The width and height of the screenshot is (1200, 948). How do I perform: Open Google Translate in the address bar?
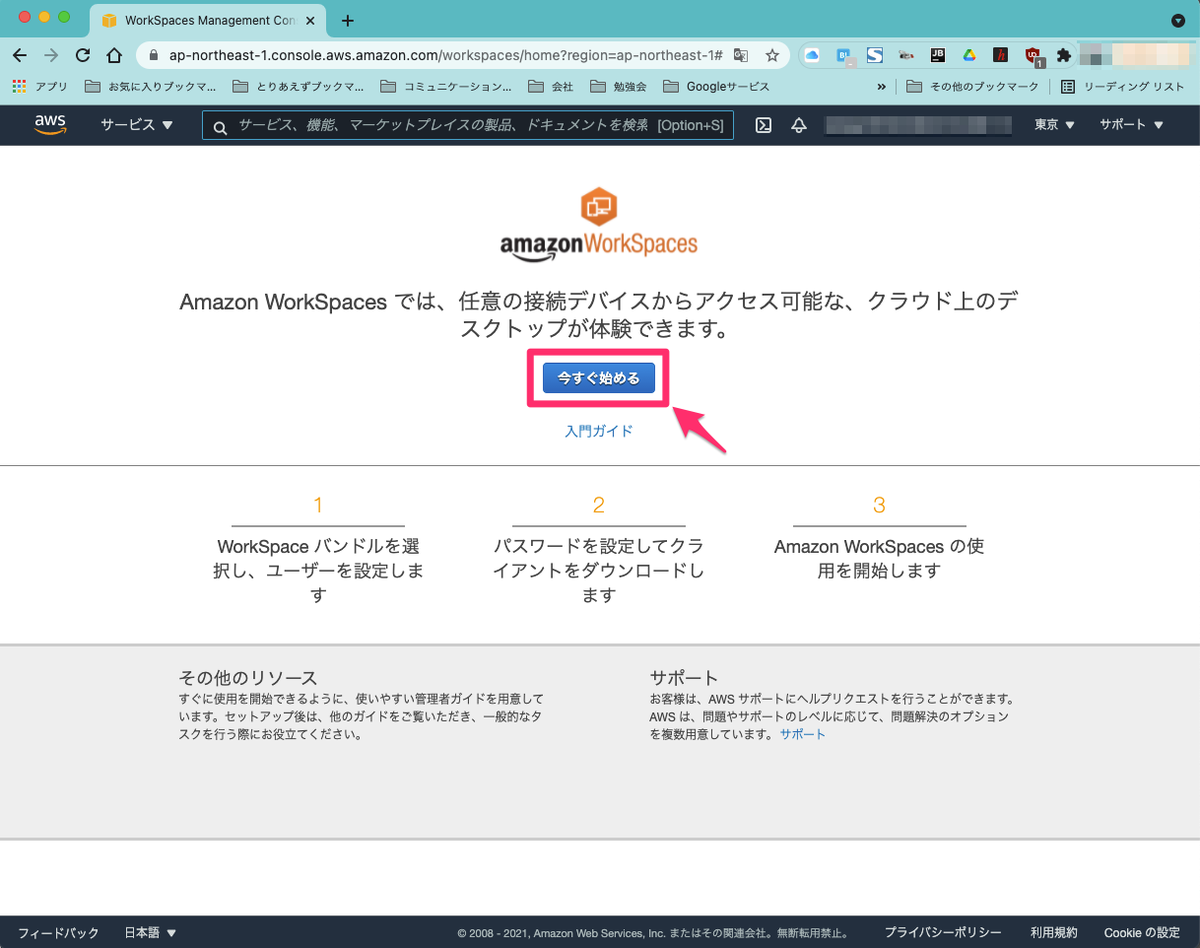pyautogui.click(x=741, y=56)
